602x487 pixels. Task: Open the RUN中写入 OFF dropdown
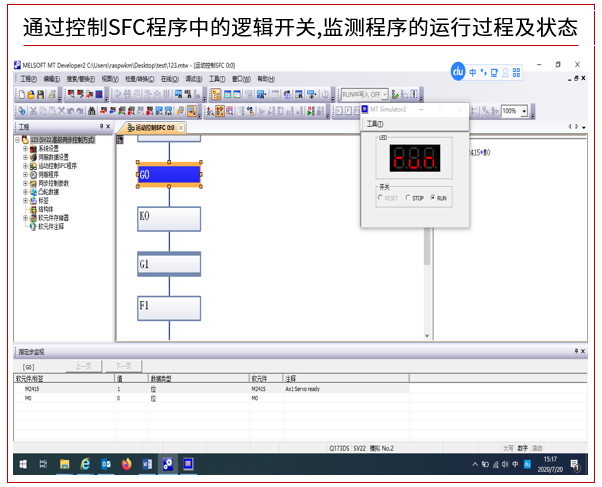385,94
